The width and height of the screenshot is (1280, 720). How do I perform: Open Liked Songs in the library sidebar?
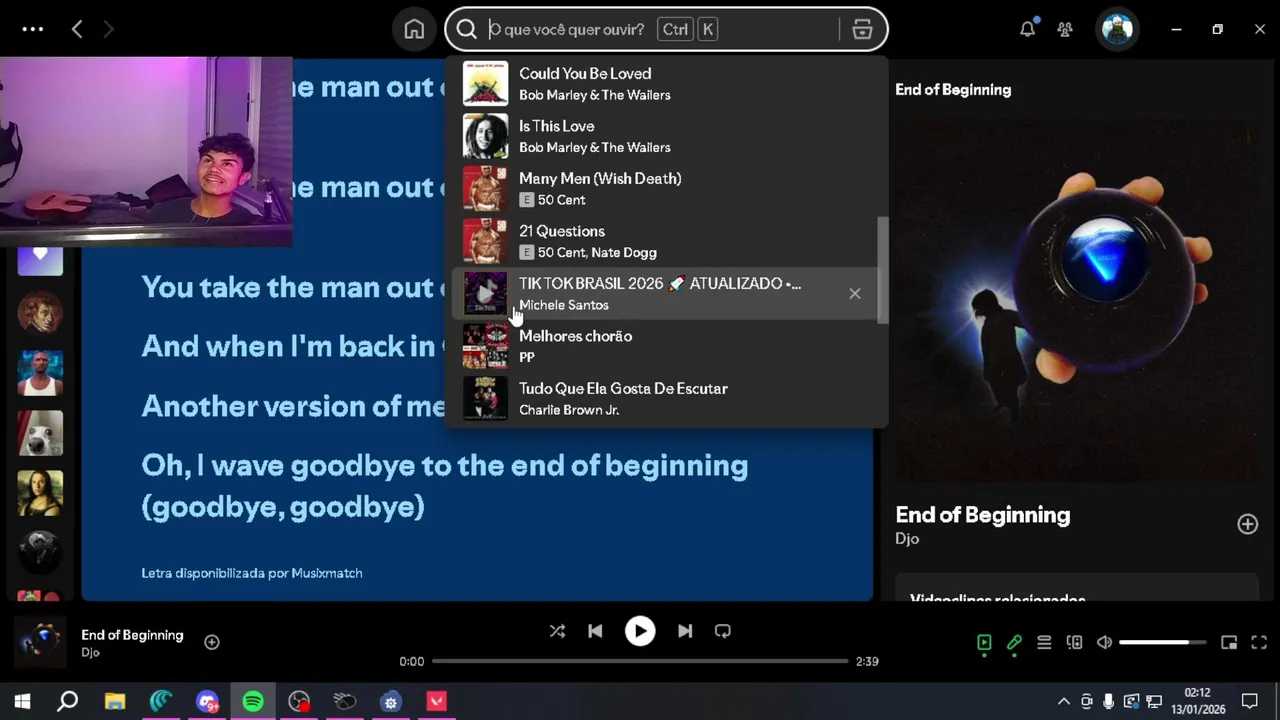(x=40, y=258)
